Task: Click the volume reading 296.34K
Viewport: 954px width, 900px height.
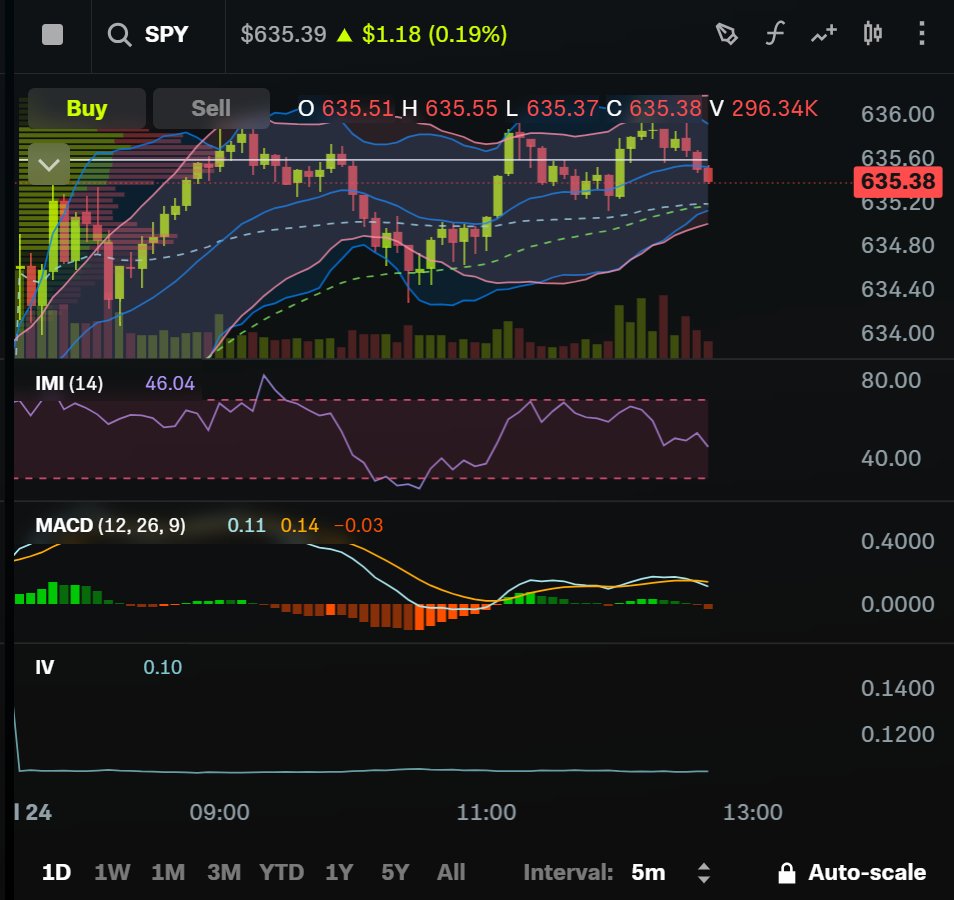Action: pos(774,108)
